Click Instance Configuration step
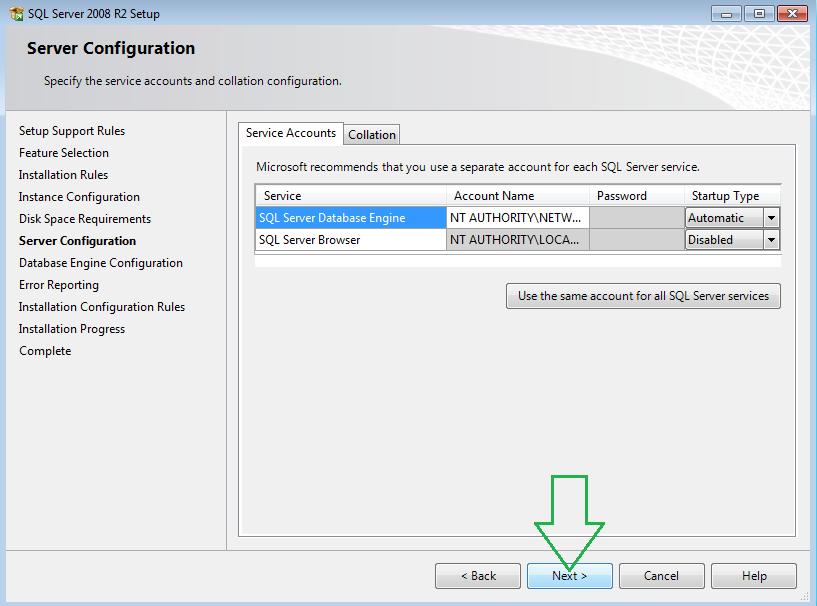The height and width of the screenshot is (606, 817). [x=79, y=197]
